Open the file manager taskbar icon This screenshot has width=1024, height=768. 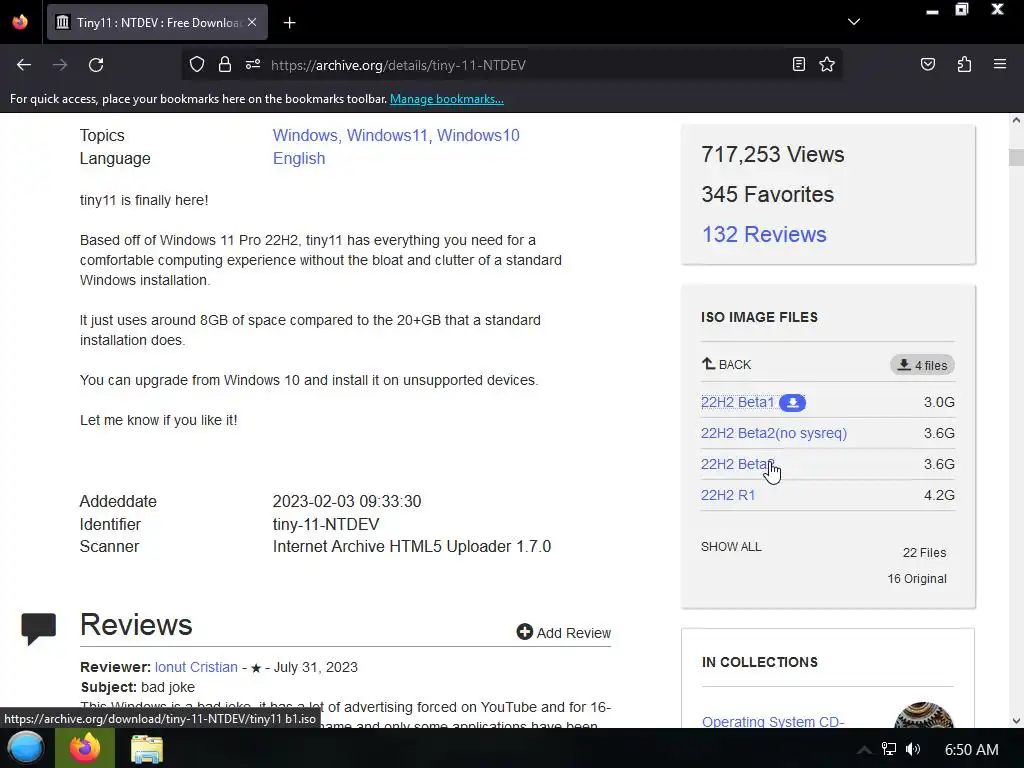(x=146, y=749)
